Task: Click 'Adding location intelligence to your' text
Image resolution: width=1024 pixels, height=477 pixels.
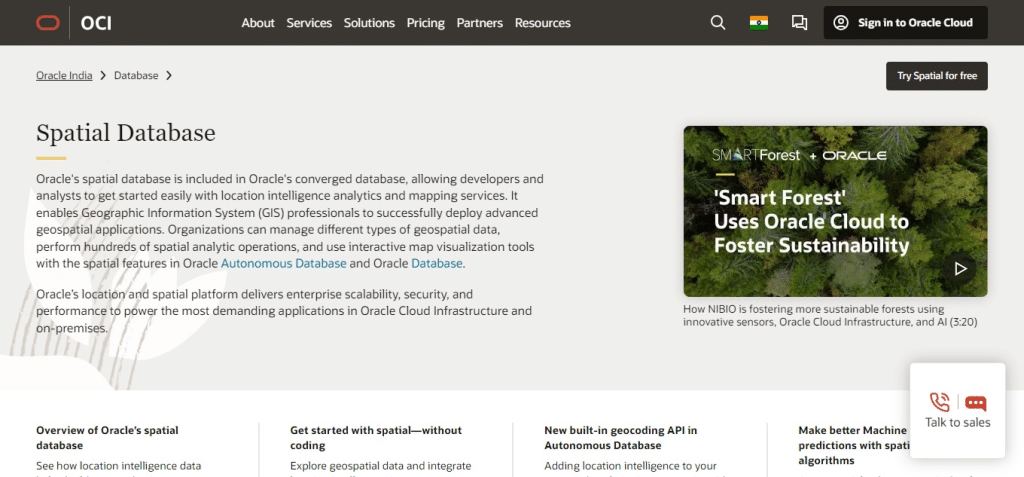Action: [x=630, y=466]
